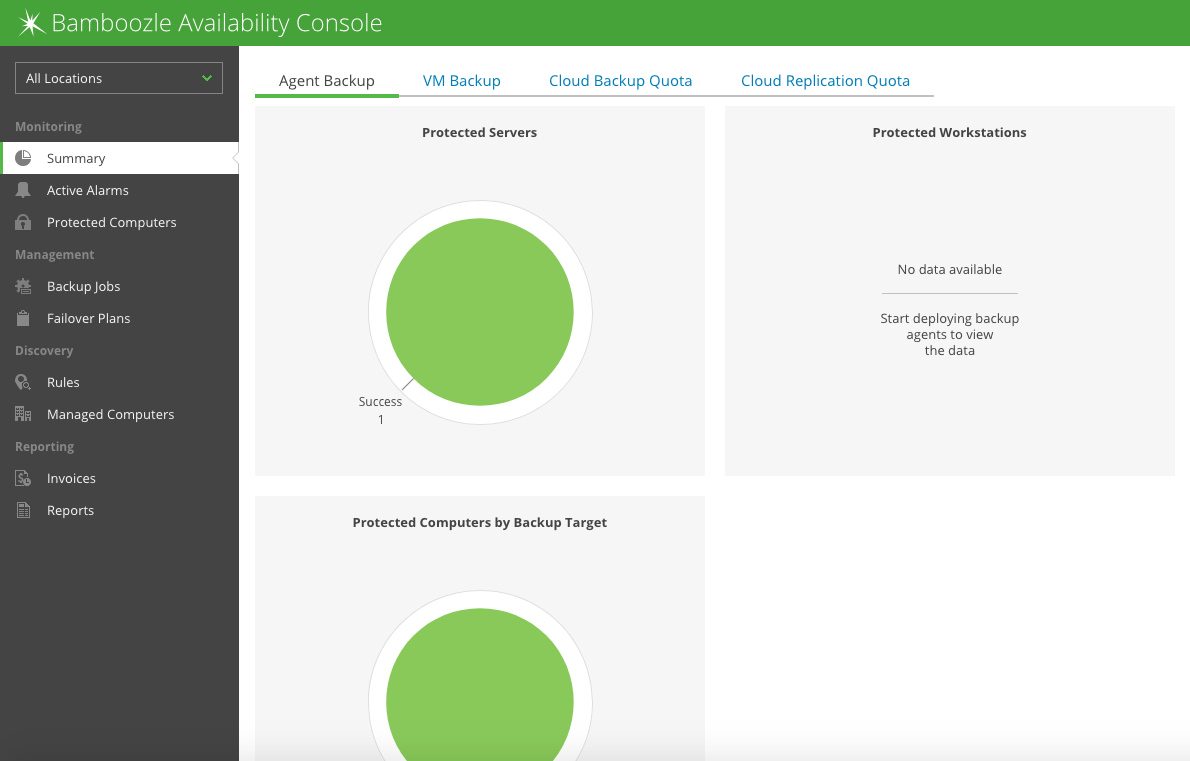
Task: Navigate to Active Alarms
Action: pyautogui.click(x=119, y=190)
